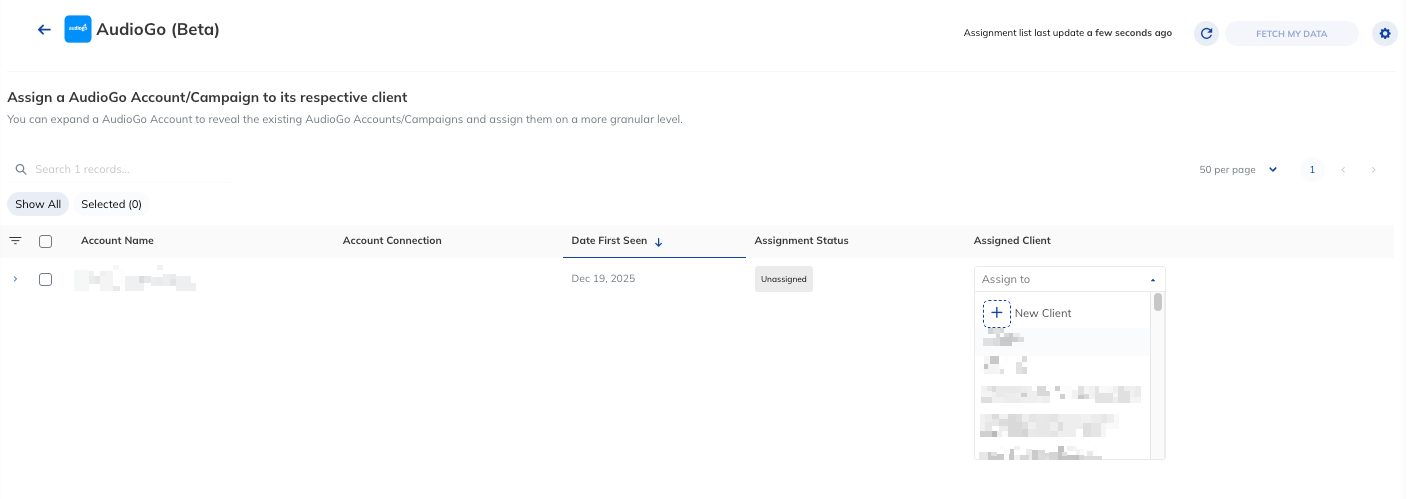Sort by the Account Name column
The height and width of the screenshot is (499, 1410).
pos(117,241)
